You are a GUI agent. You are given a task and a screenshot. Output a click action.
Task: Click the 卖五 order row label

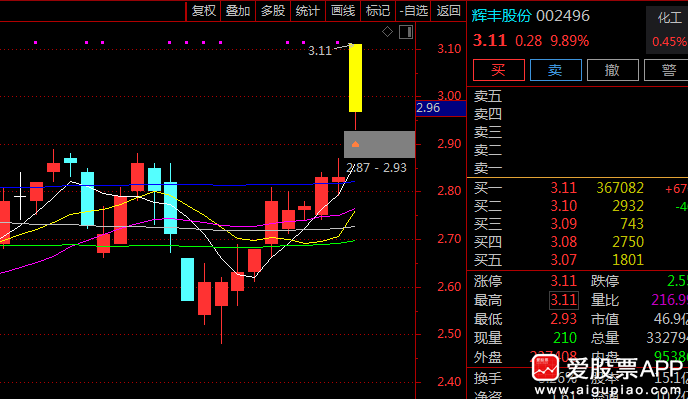pos(488,96)
